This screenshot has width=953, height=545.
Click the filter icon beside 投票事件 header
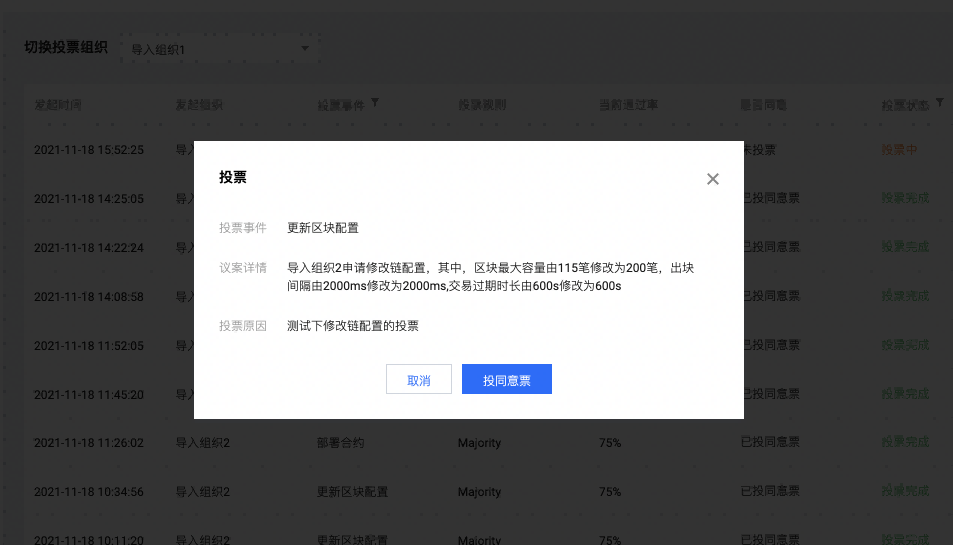[x=375, y=103]
